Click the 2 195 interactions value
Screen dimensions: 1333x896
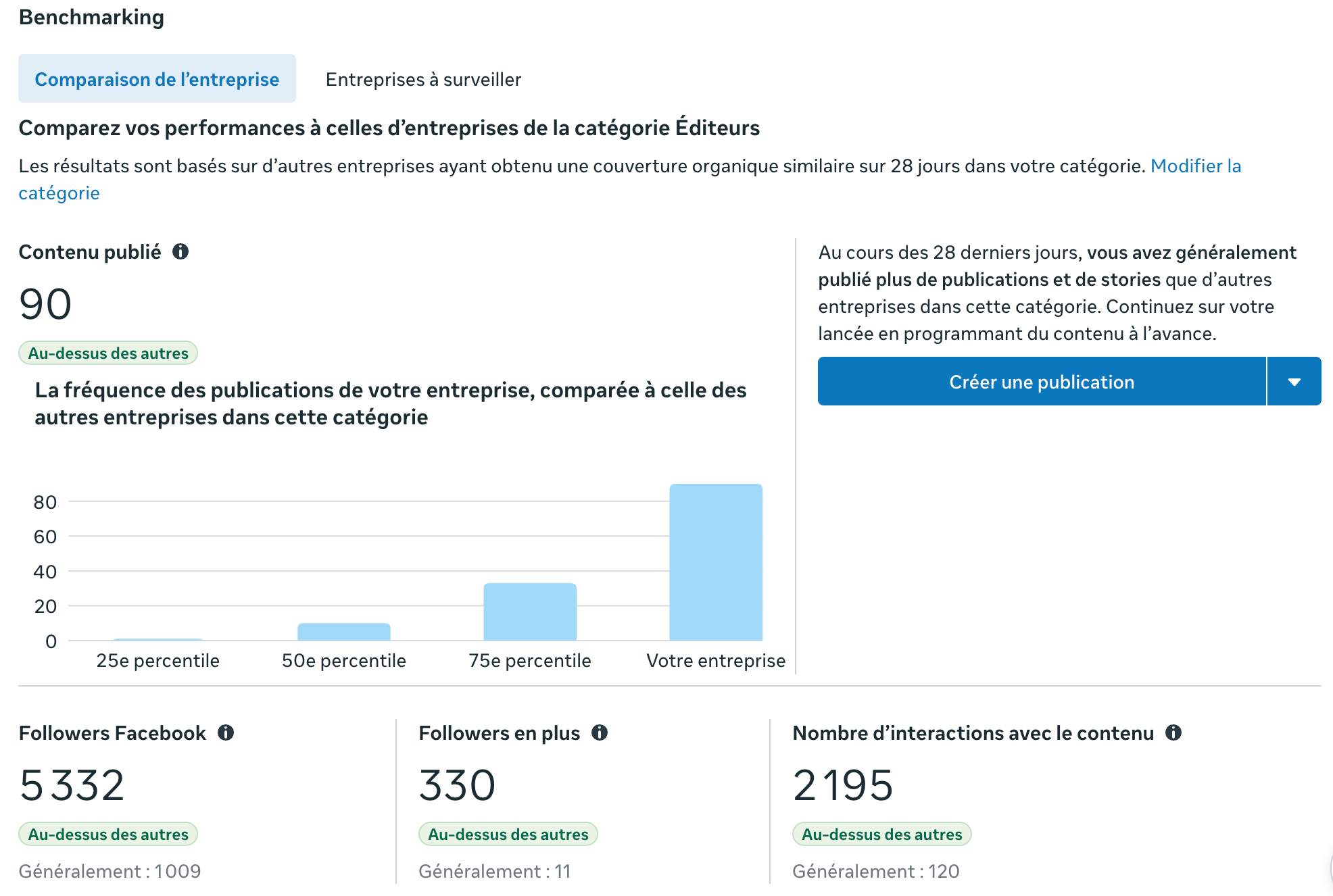tap(843, 785)
